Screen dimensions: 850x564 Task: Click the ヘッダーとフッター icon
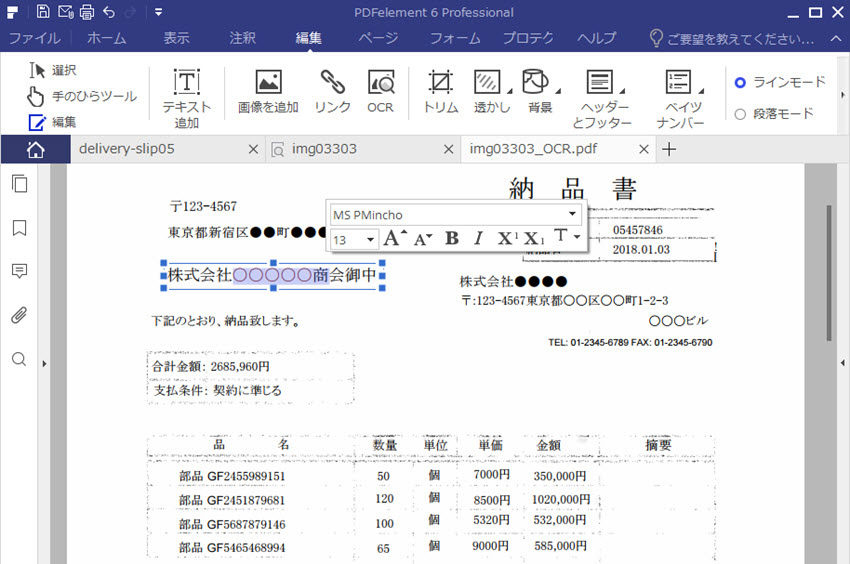(600, 82)
